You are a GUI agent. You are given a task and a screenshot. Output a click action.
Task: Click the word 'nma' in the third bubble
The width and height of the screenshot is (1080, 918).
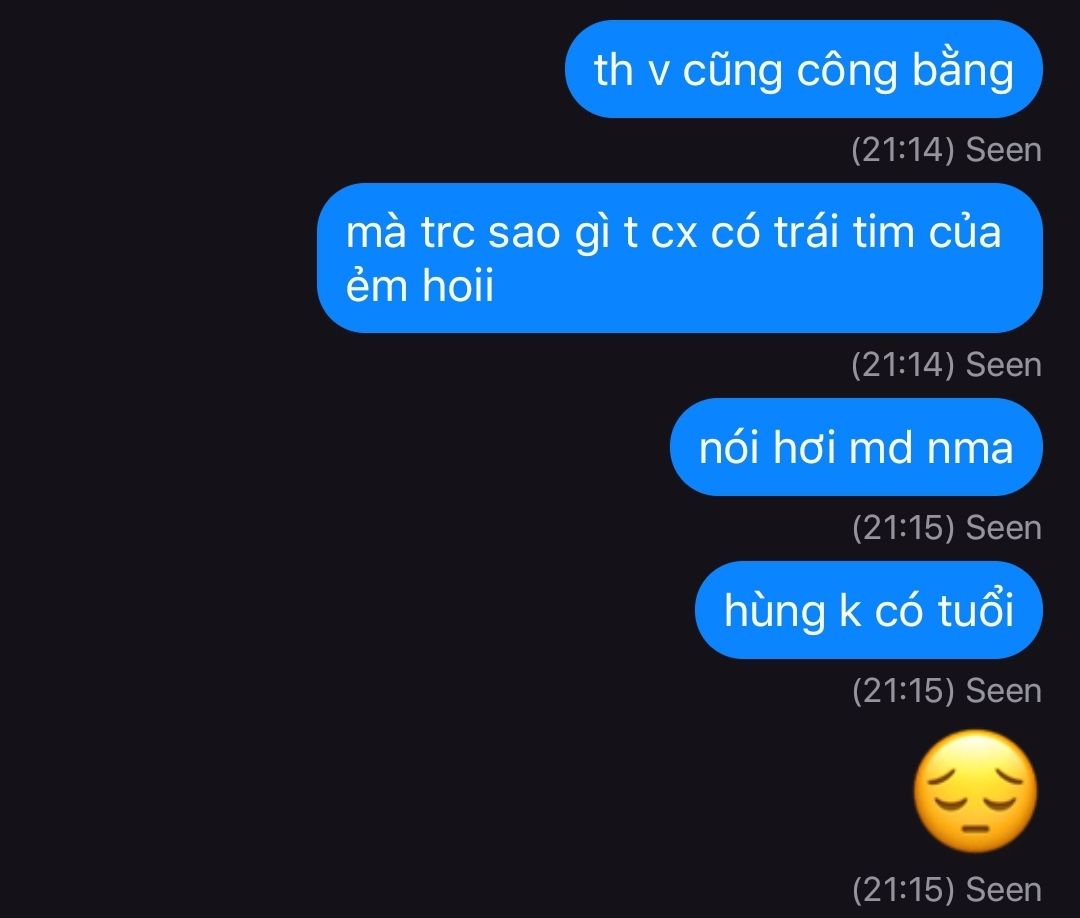[970, 450]
